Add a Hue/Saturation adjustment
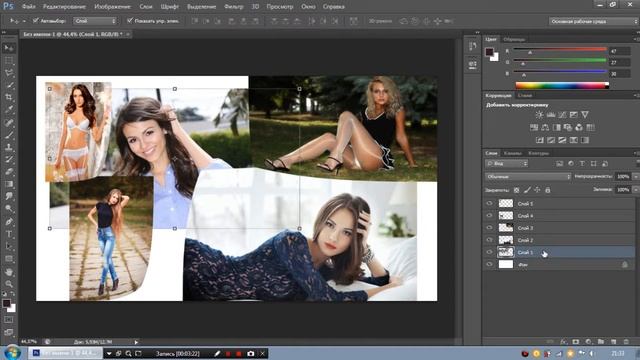 (x=533, y=127)
